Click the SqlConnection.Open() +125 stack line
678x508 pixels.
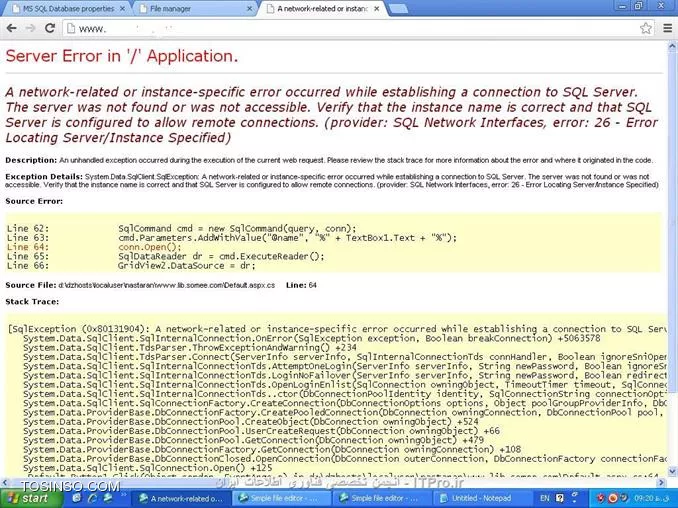pos(148,468)
